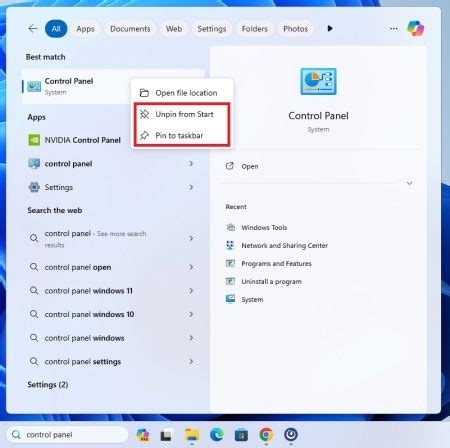450x448 pixels.
Task: Choose Unpin from Start in context menu
Action: point(182,114)
